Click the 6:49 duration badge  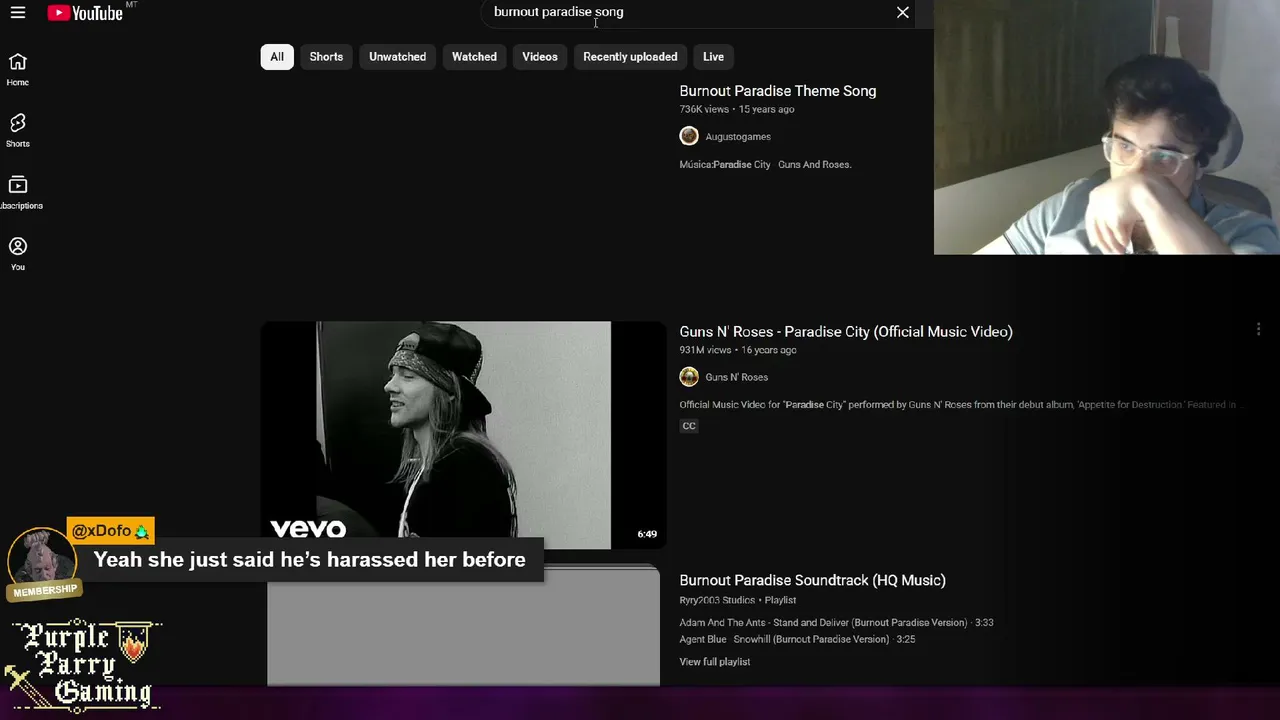point(647,534)
